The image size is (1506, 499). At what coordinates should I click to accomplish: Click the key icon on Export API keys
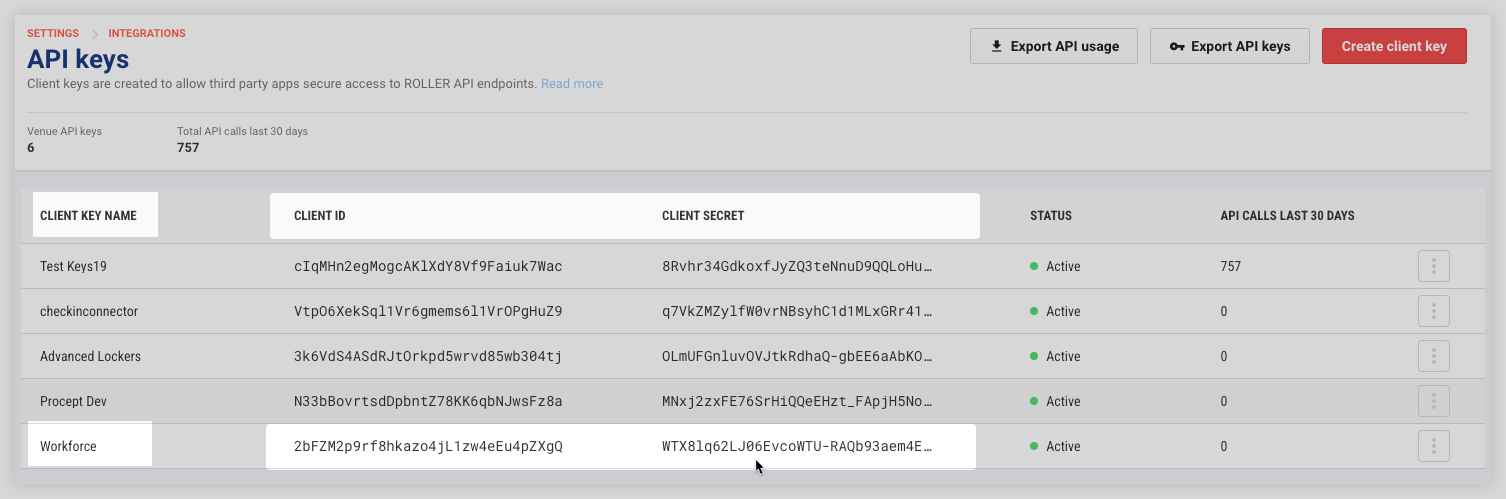(x=1177, y=46)
